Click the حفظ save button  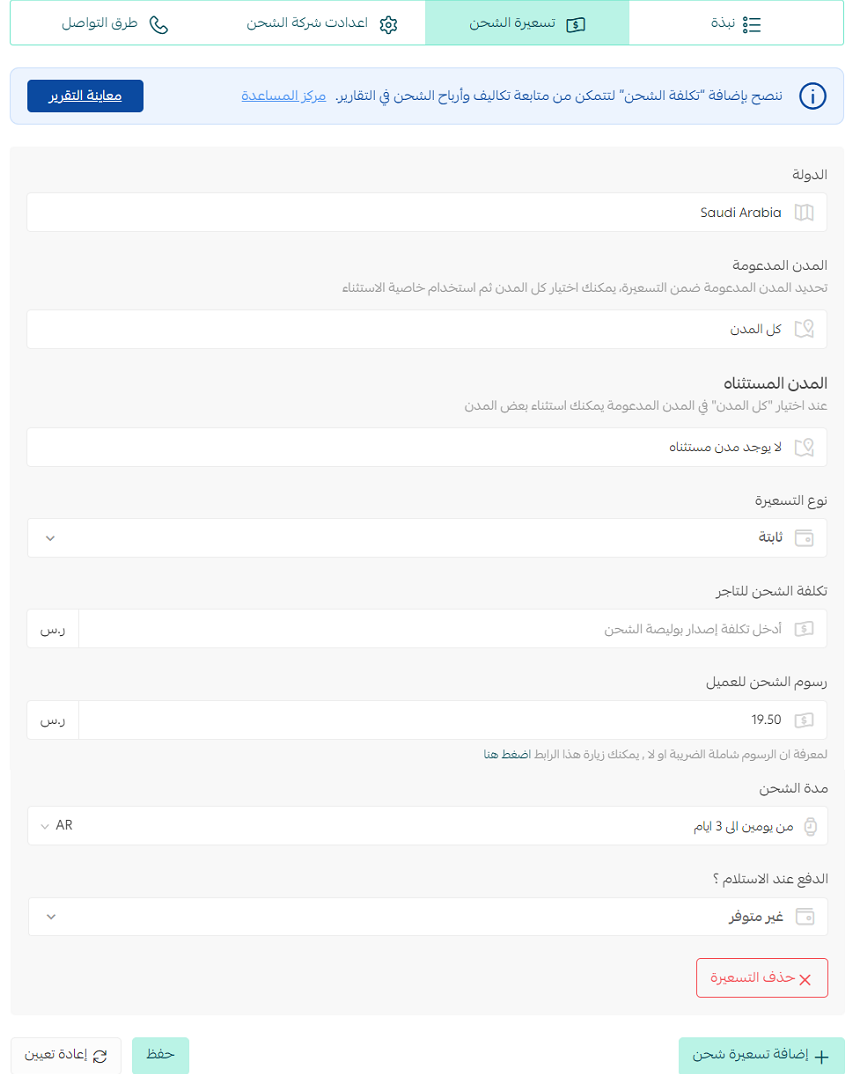pos(160,1055)
